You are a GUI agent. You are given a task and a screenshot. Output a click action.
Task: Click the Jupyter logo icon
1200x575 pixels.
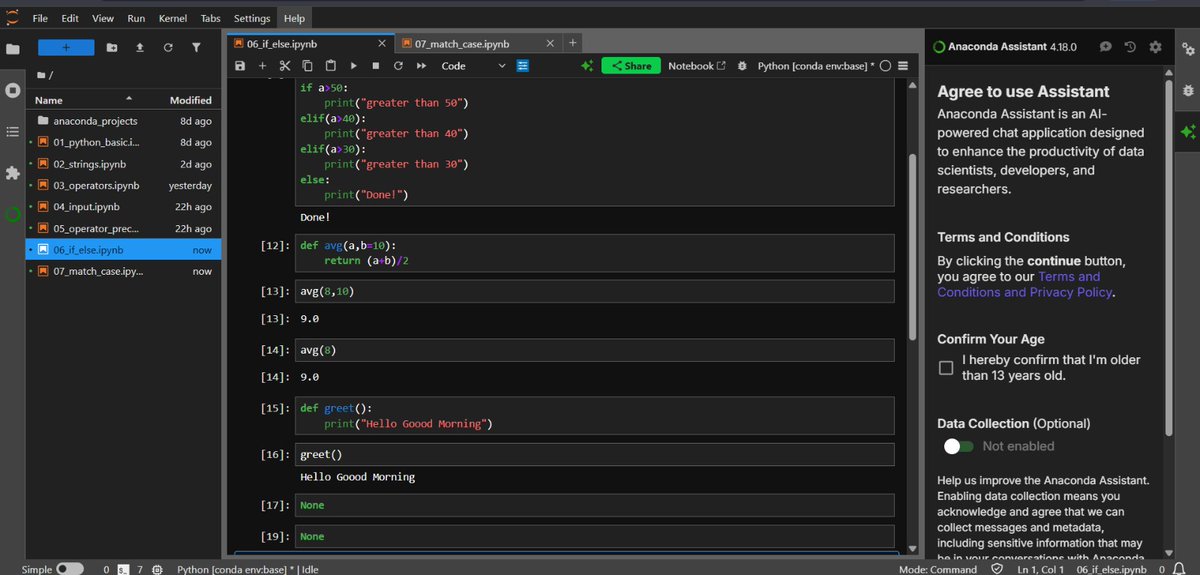(x=13, y=17)
